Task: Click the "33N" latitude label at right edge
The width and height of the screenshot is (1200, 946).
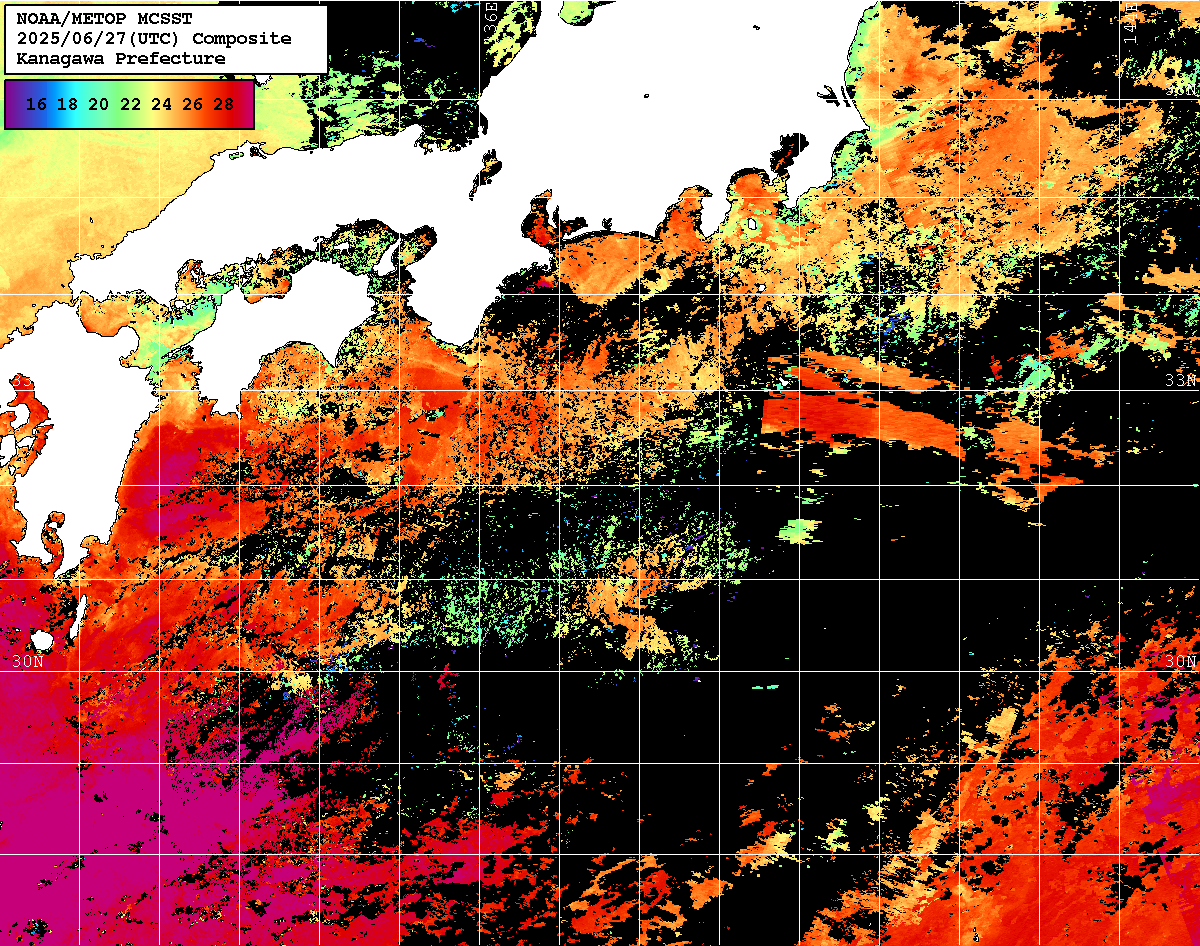Action: (x=1182, y=381)
